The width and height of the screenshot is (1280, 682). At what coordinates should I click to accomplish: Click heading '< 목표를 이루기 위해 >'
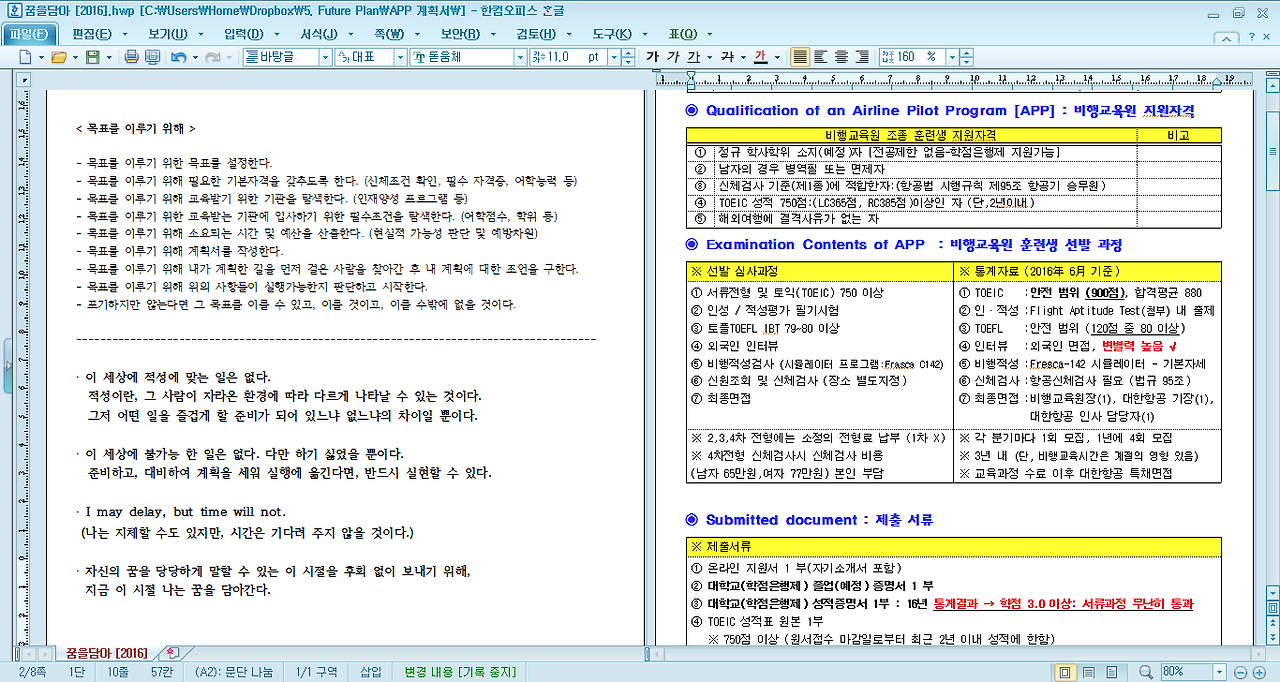coord(135,129)
